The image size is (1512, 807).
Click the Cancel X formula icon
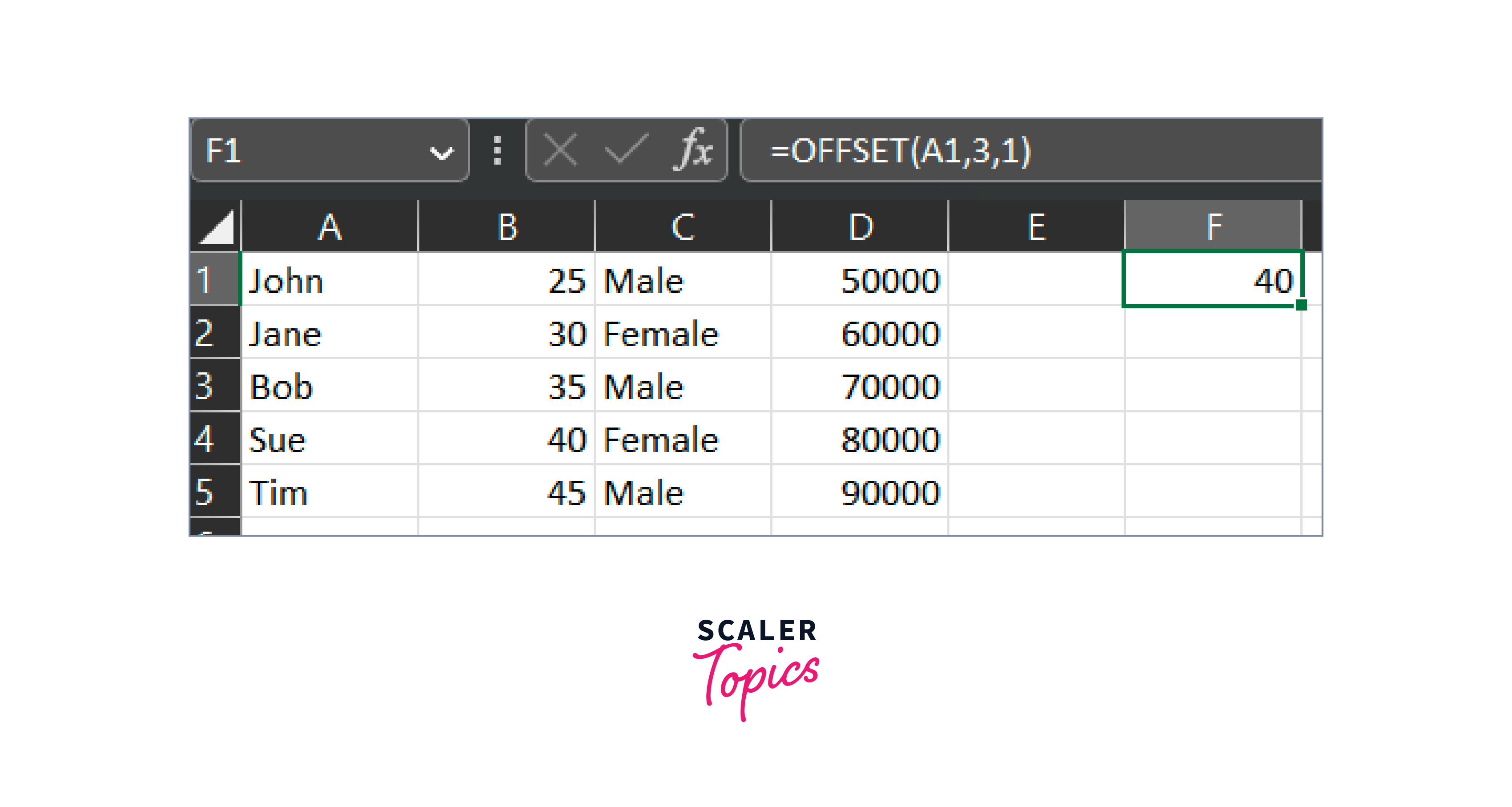[x=560, y=150]
